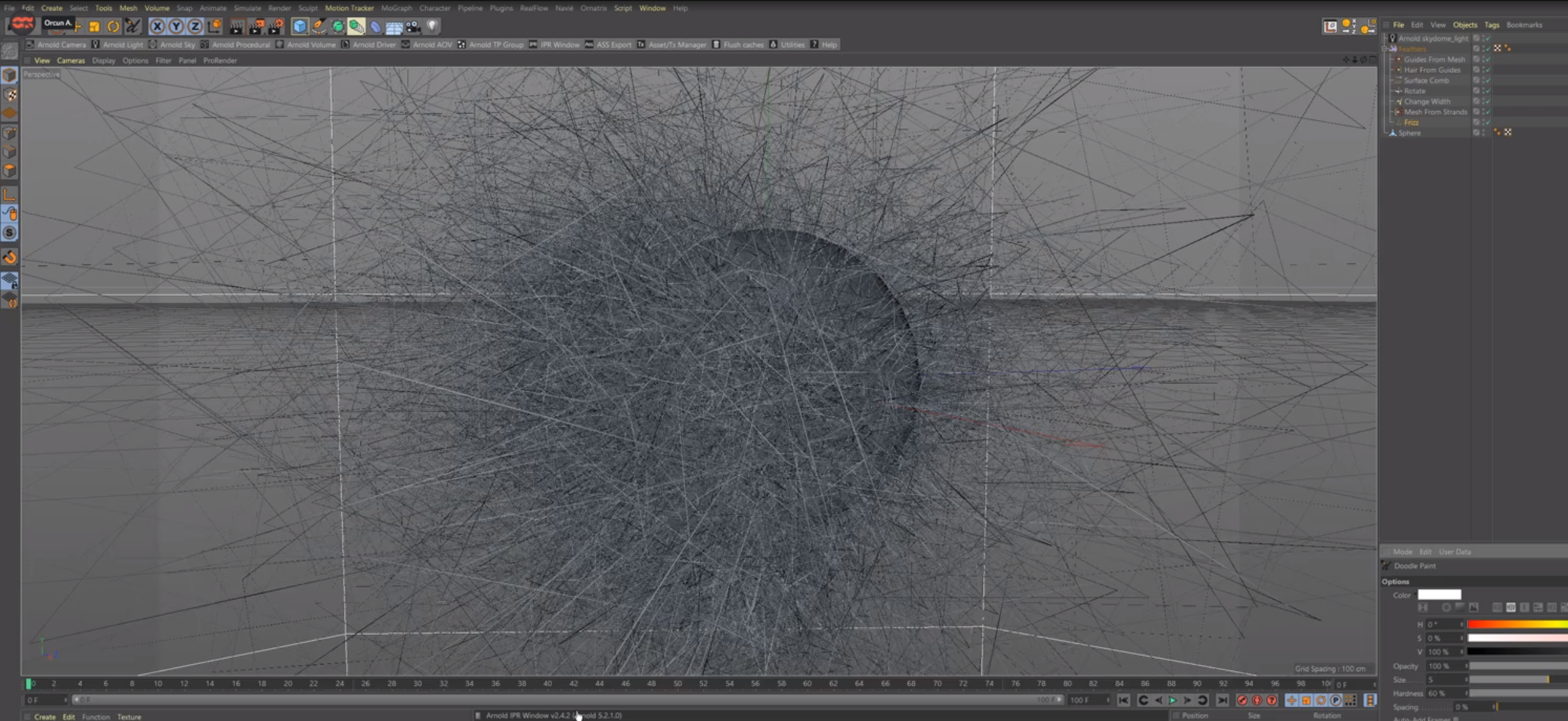Click the Record Active Objects keyframe button
The image size is (1568, 721).
pyautogui.click(x=1242, y=700)
